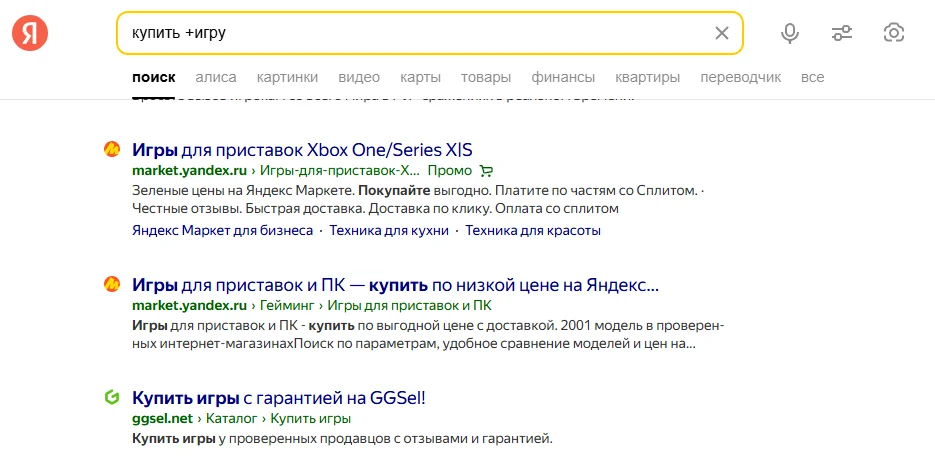Image resolution: width=935 pixels, height=468 pixels.
Task: Open image search camera icon
Action: pyautogui.click(x=894, y=33)
